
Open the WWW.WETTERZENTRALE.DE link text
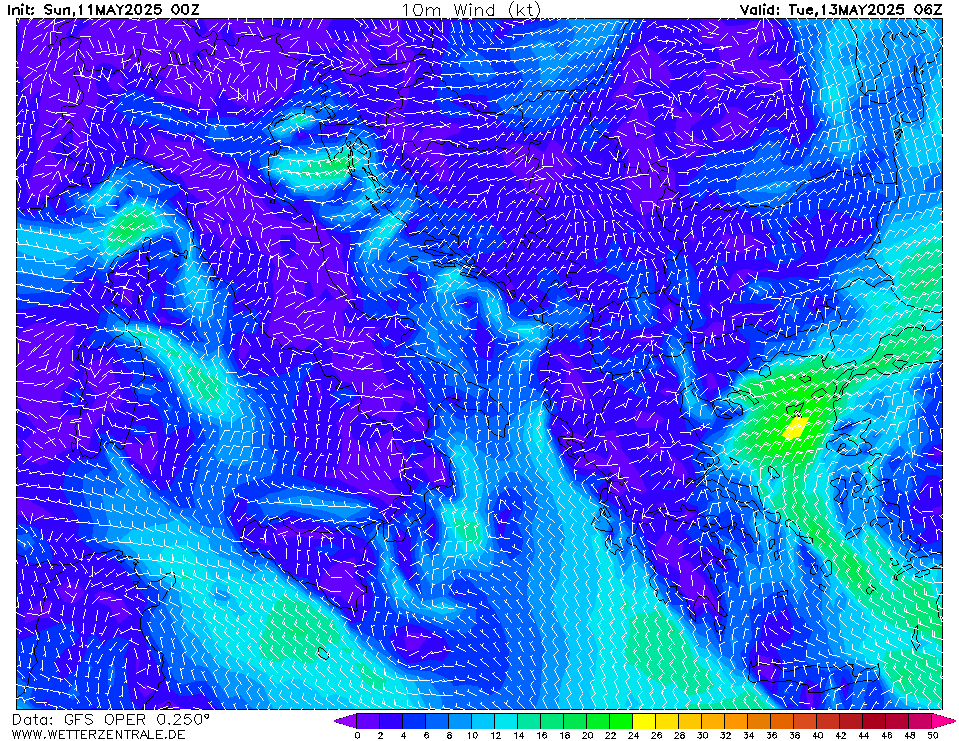click(x=98, y=734)
